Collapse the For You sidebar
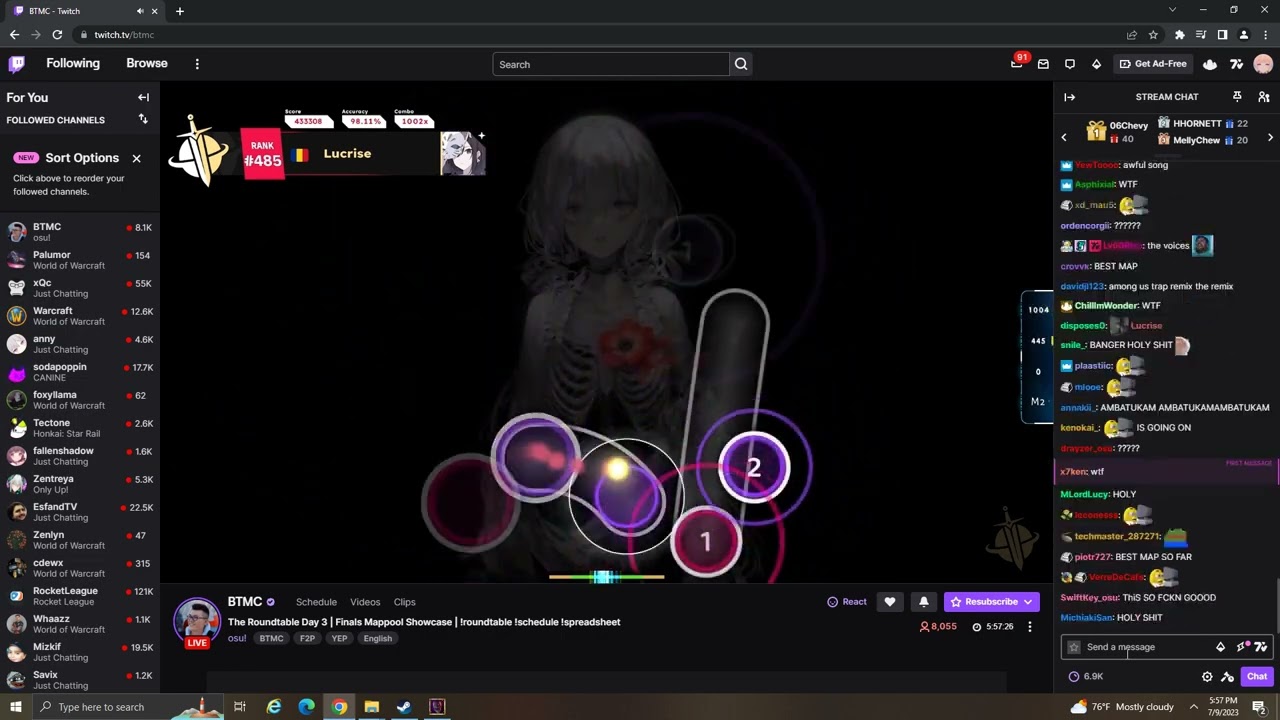This screenshot has width=1280, height=720. [143, 97]
